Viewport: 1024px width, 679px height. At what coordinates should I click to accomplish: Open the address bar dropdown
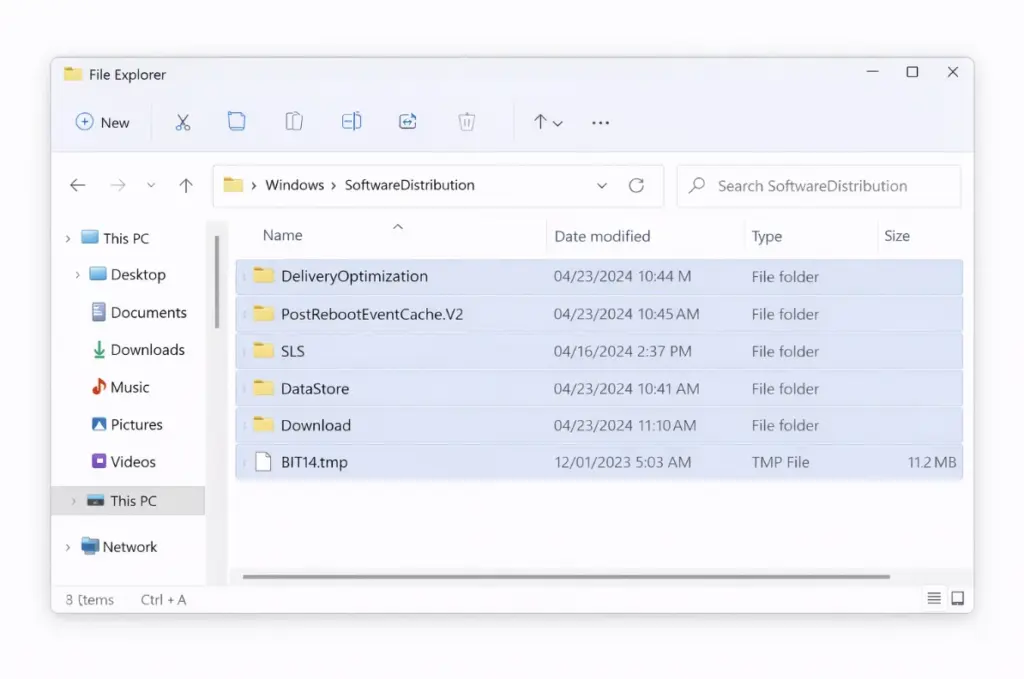[x=602, y=185]
